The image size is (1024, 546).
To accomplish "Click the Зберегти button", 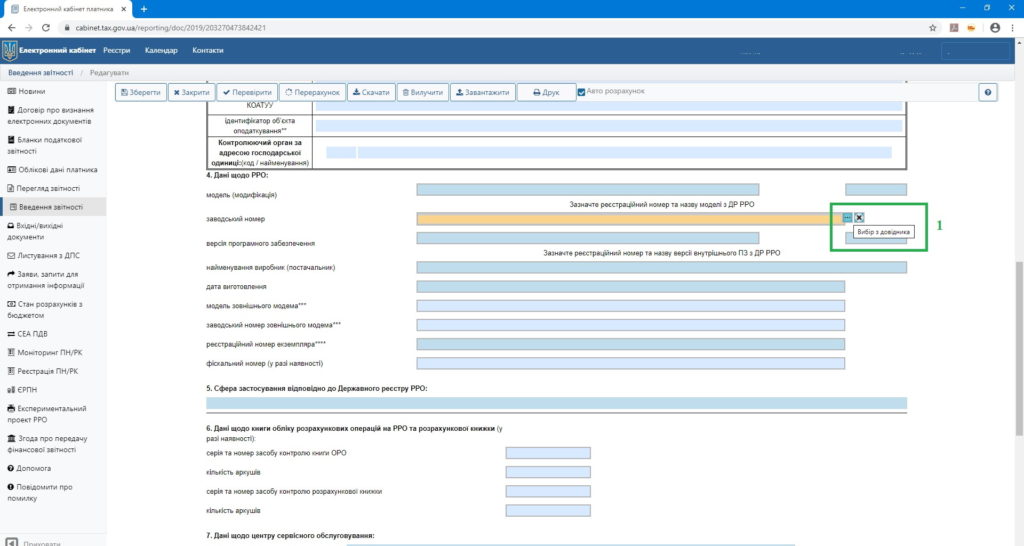I will pos(139,92).
